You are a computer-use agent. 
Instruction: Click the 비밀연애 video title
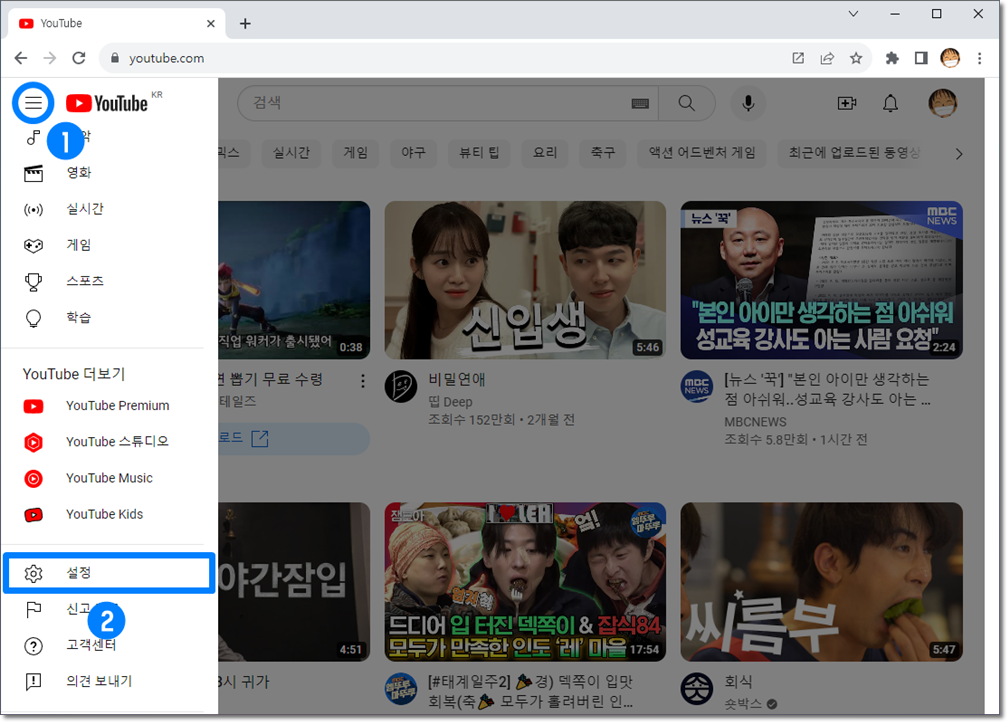pyautogui.click(x=457, y=380)
